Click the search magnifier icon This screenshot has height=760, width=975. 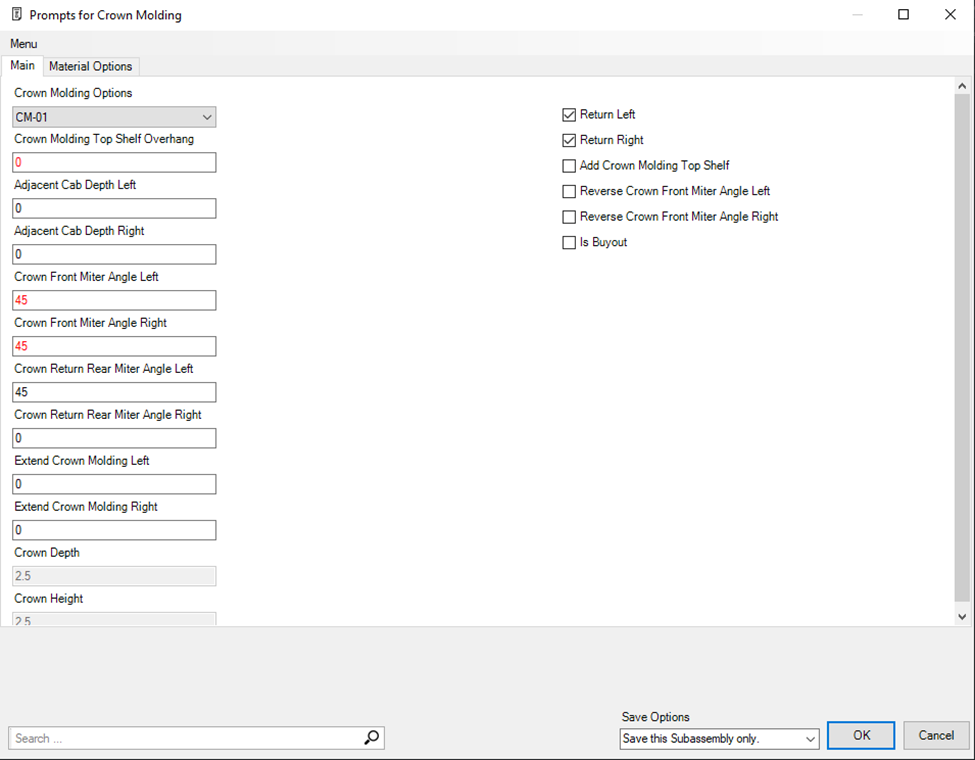click(371, 738)
